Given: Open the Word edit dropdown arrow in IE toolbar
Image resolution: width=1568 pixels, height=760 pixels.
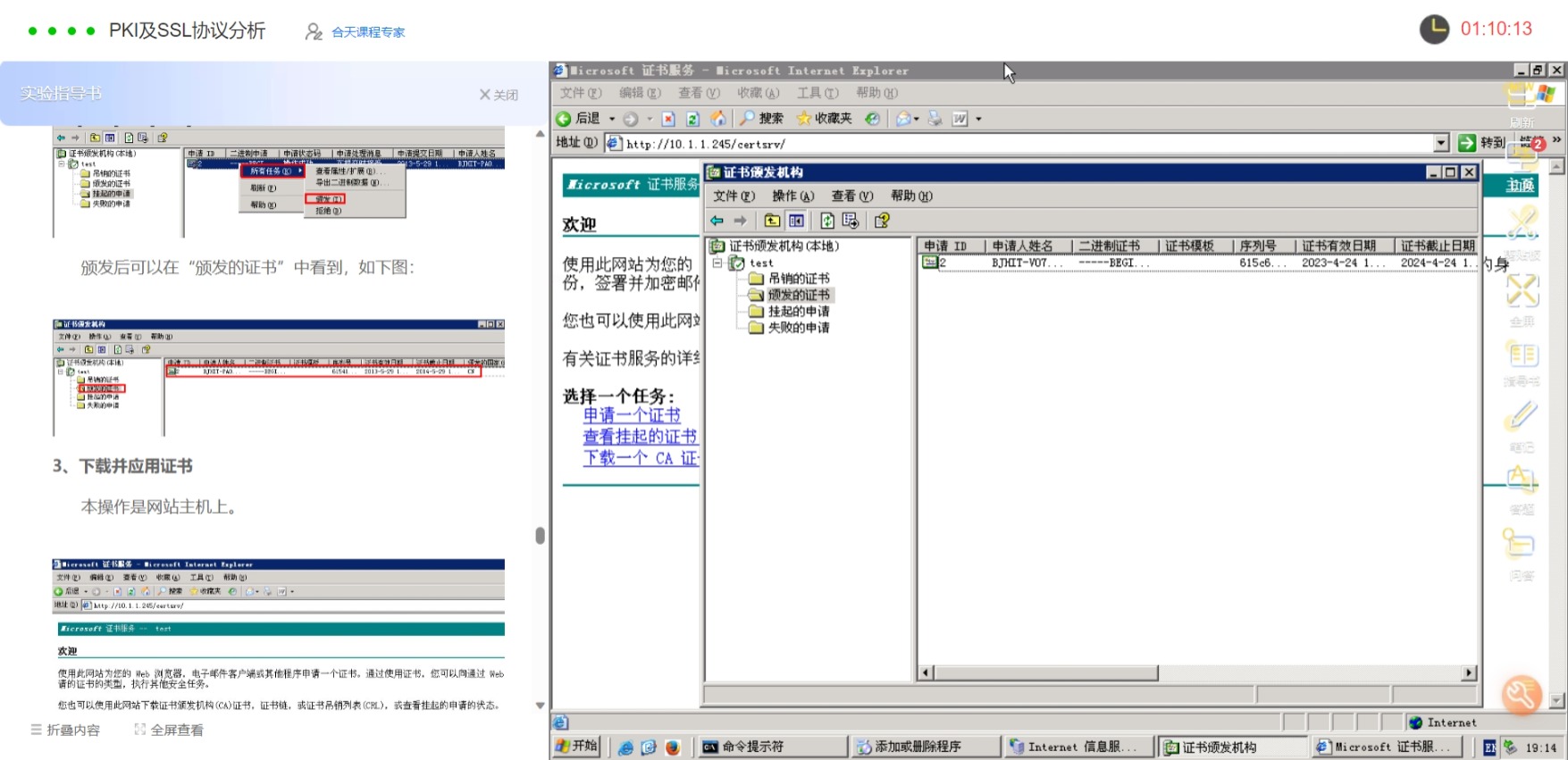Looking at the screenshot, I should pyautogui.click(x=978, y=119).
